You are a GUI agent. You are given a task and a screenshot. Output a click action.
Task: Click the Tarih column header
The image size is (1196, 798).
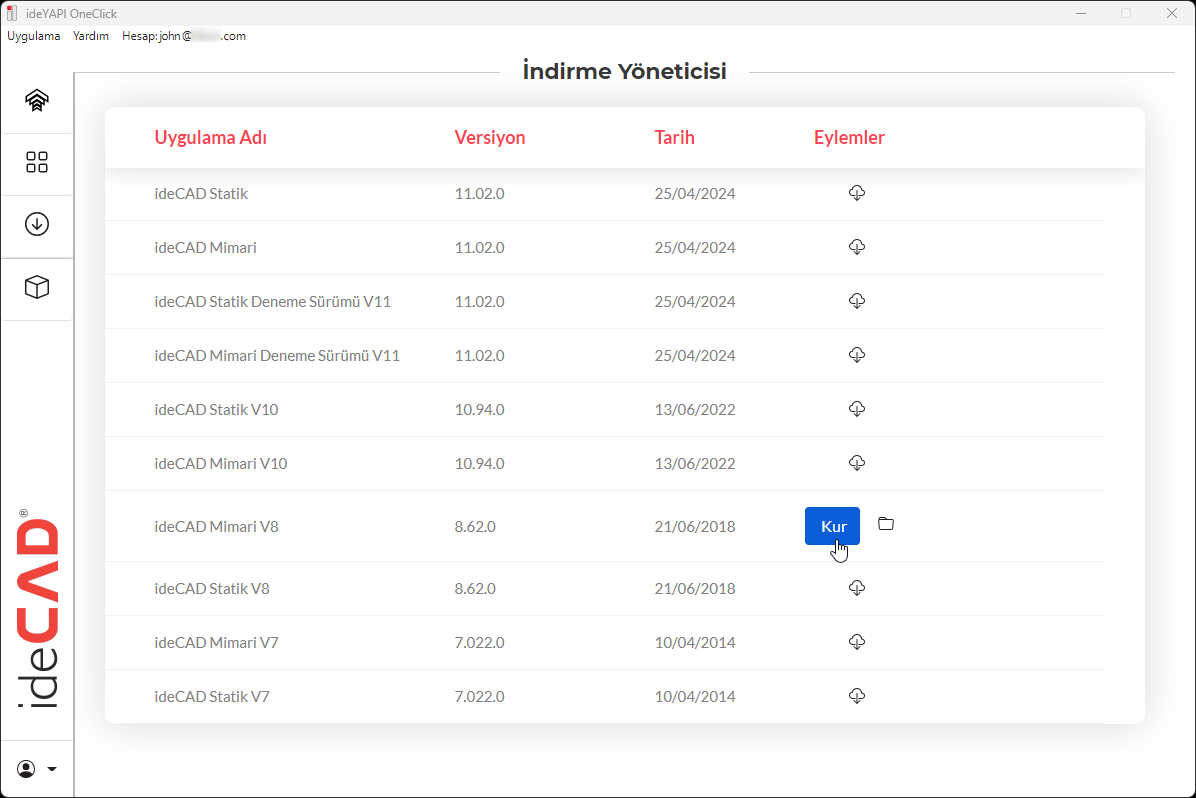pyautogui.click(x=674, y=137)
